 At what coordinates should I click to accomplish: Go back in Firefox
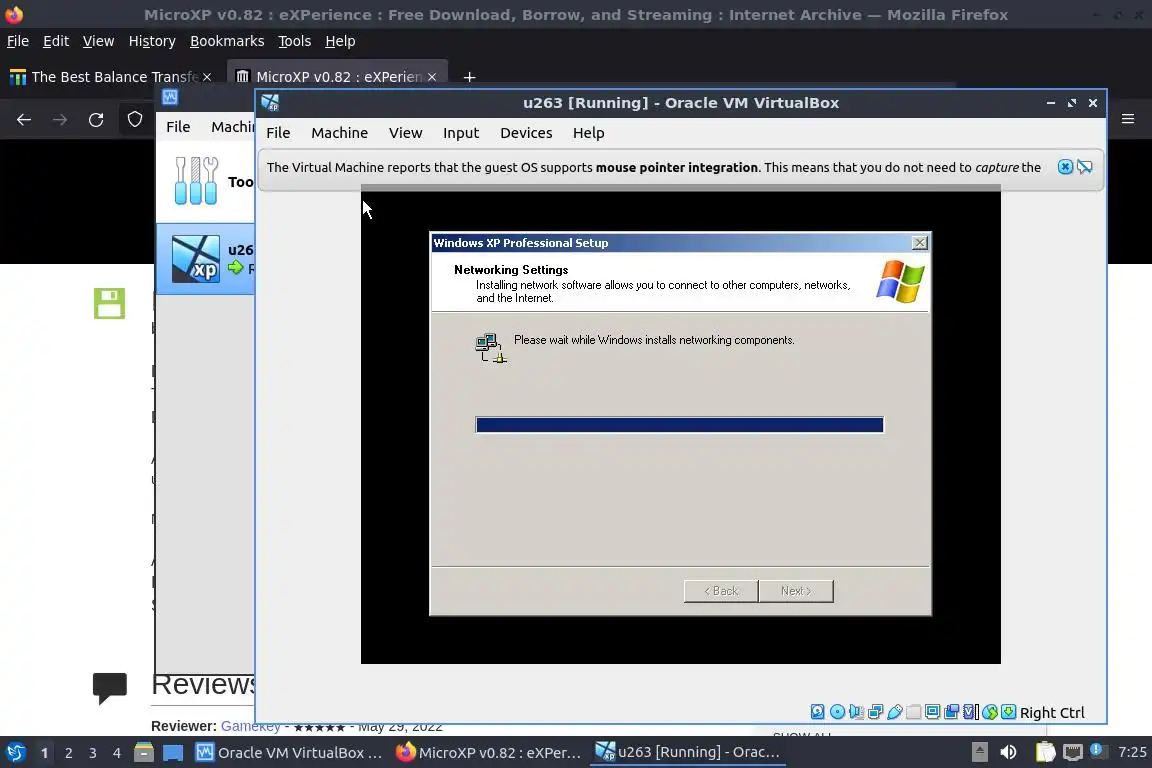[x=24, y=120]
